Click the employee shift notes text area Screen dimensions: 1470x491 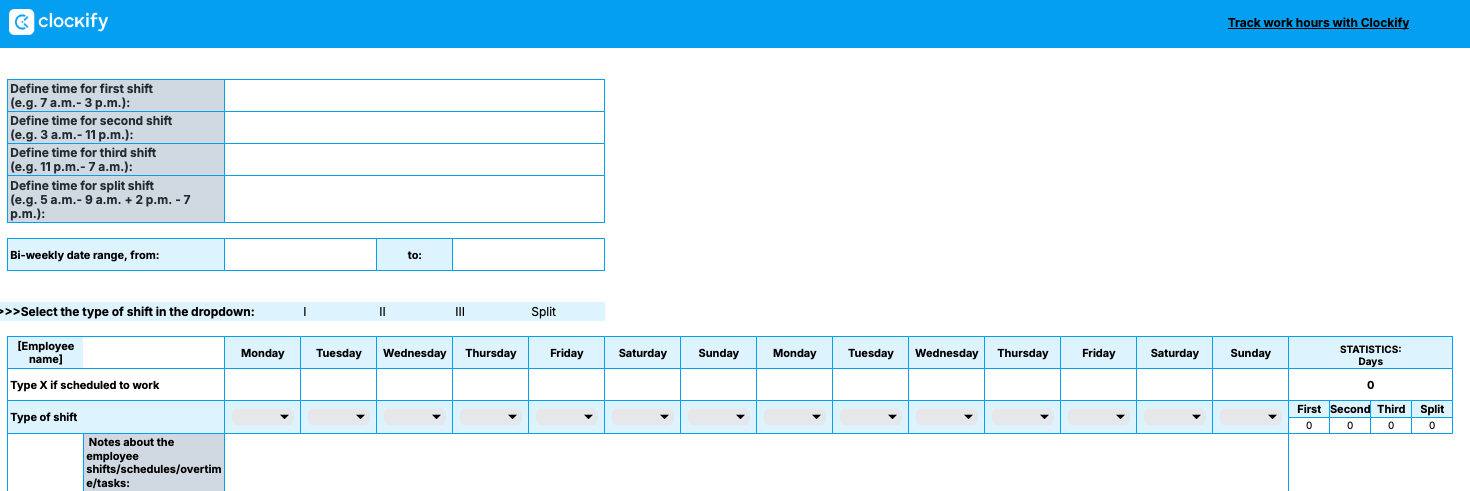pos(756,462)
